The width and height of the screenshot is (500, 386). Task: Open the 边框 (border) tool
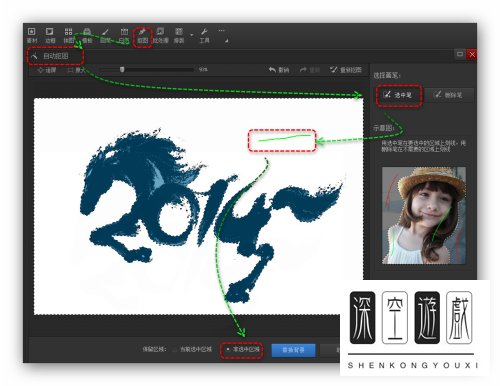tap(50, 36)
